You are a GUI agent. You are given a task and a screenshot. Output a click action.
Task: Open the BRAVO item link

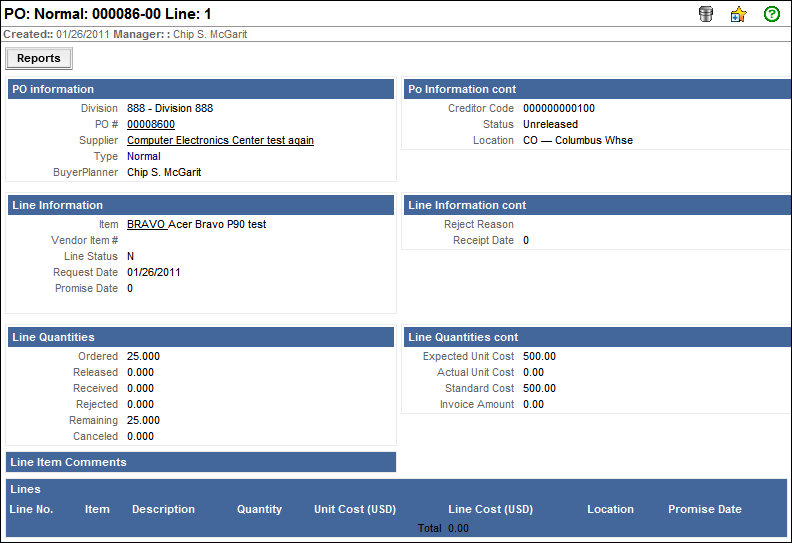coord(146,224)
